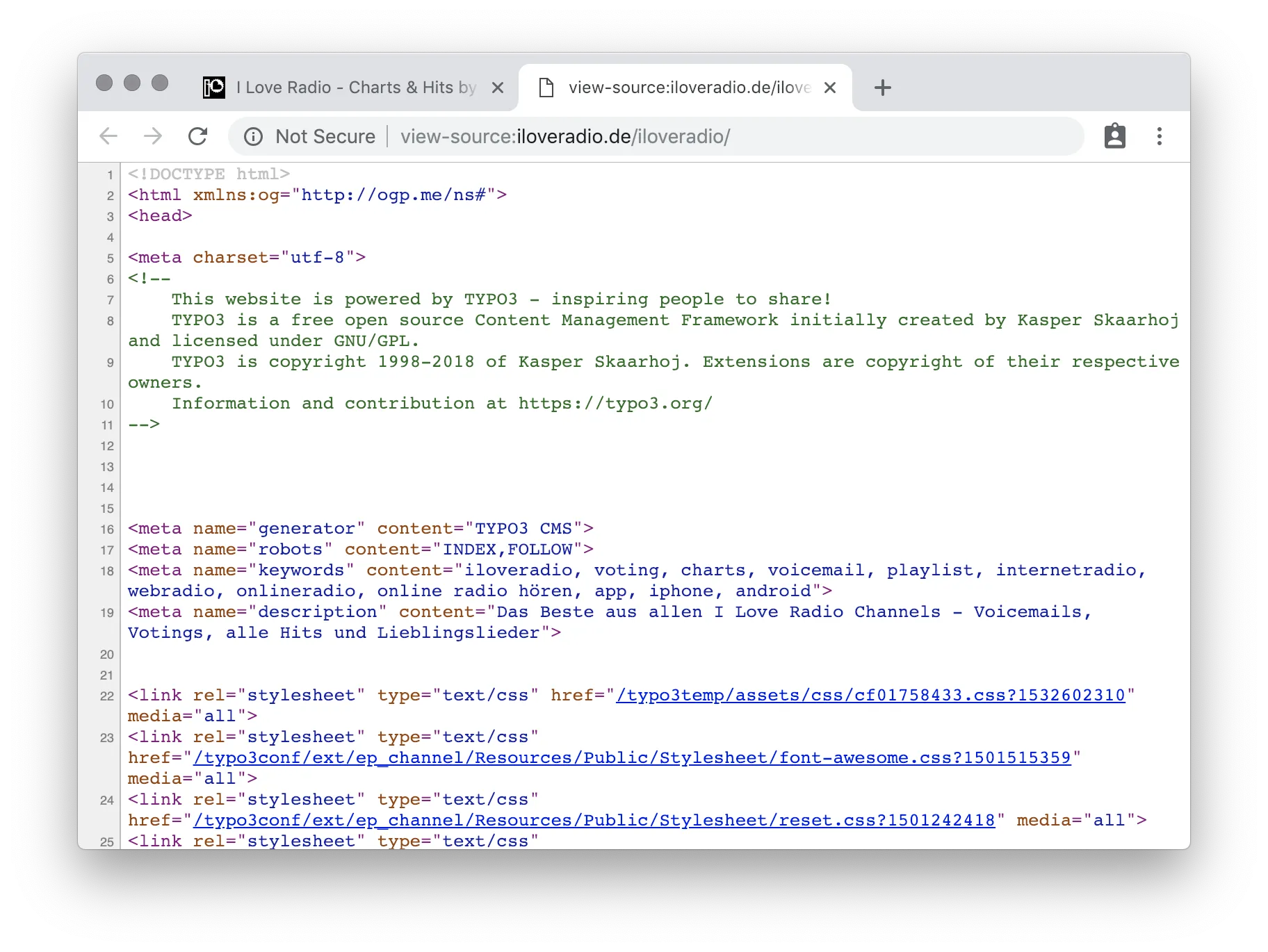Click 'TYPO3 is a free open source' line
1268x952 pixels.
(653, 330)
